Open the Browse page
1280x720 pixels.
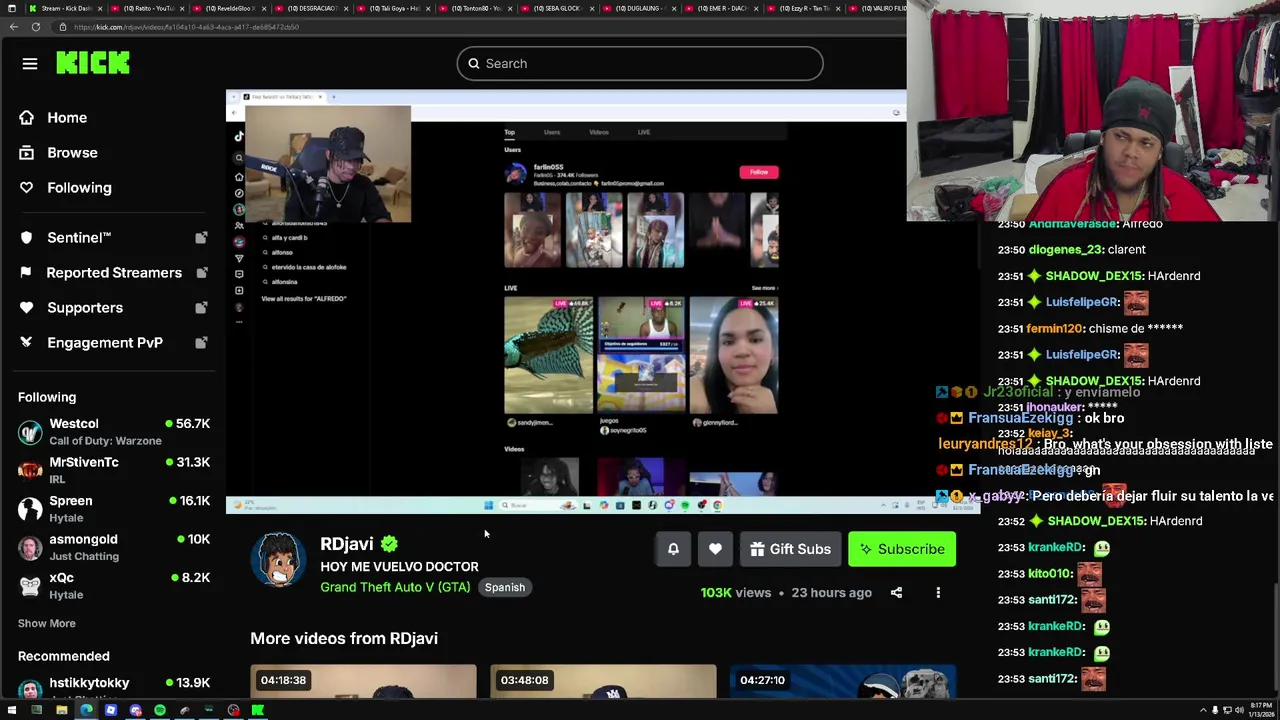tap(72, 153)
